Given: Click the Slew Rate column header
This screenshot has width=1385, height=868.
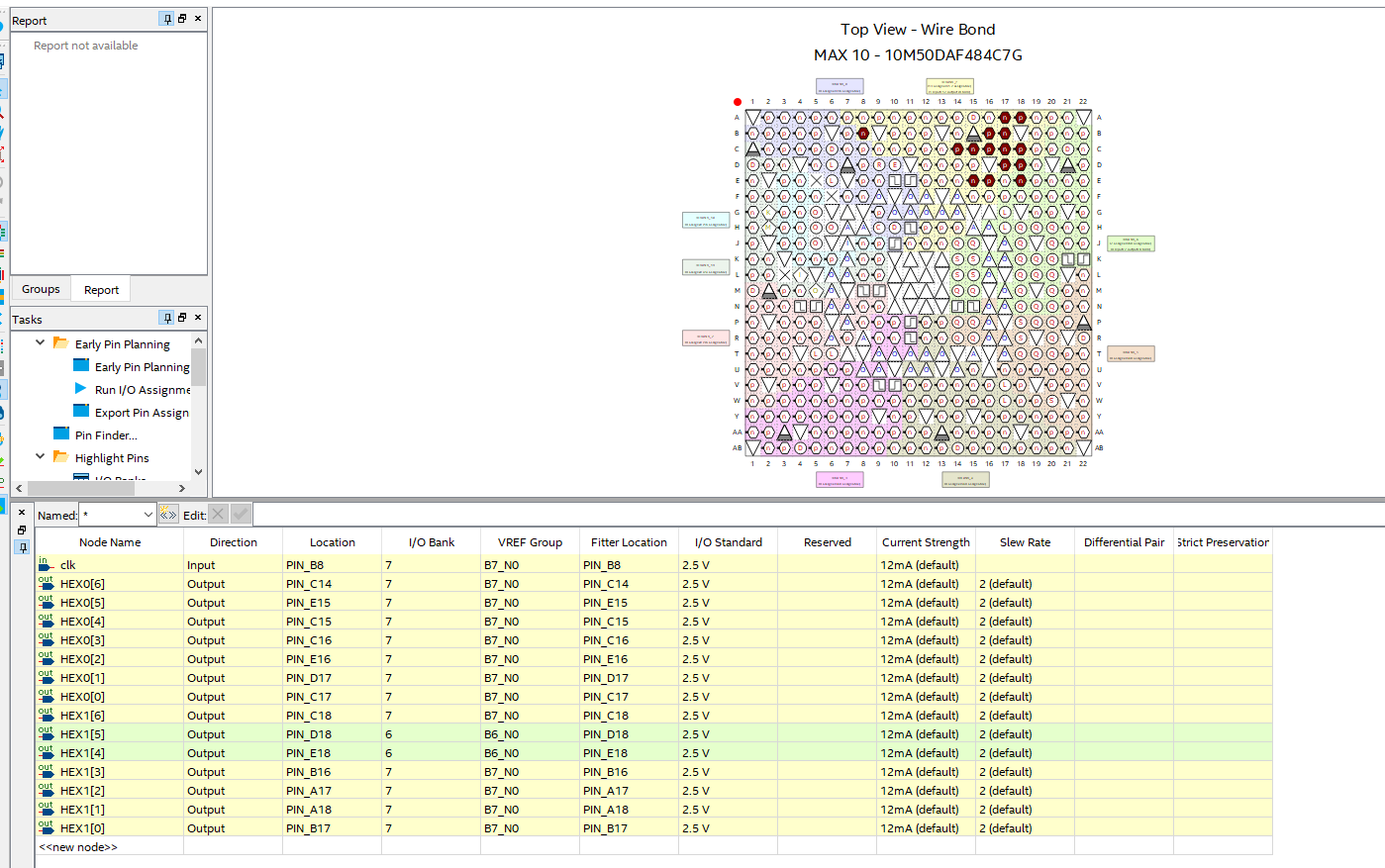Looking at the screenshot, I should 1026,542.
